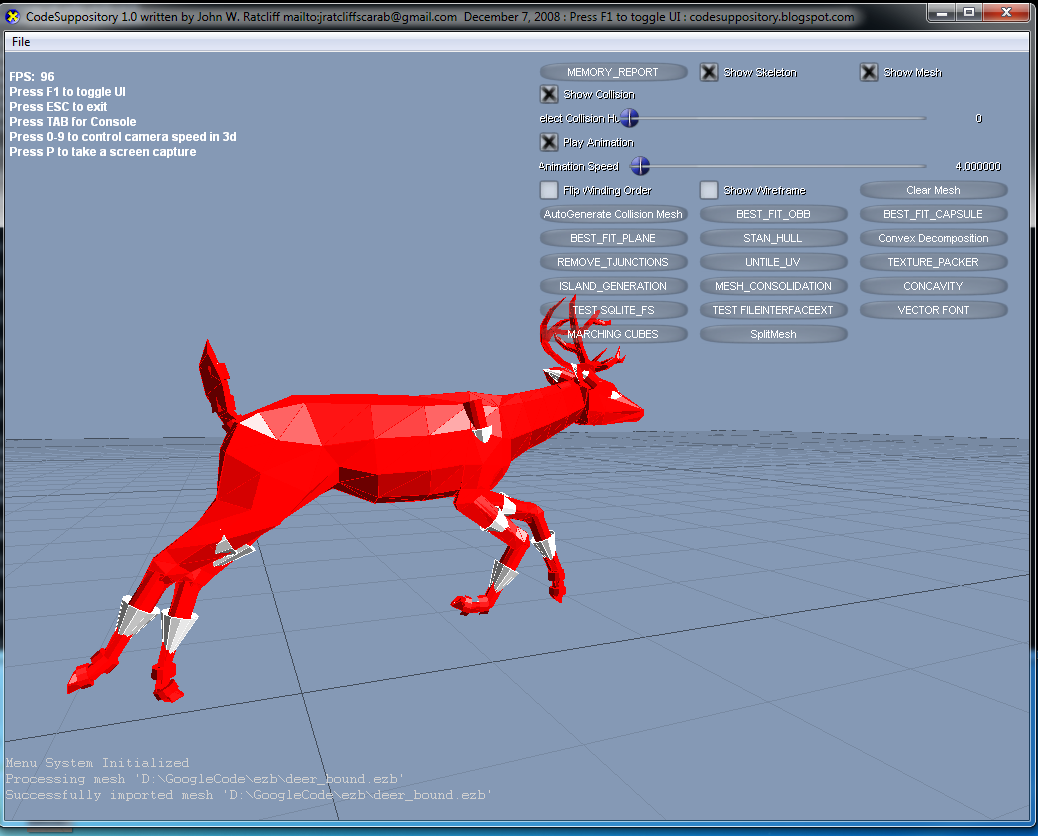Click the 'Press TAB for Console' text

(x=73, y=122)
